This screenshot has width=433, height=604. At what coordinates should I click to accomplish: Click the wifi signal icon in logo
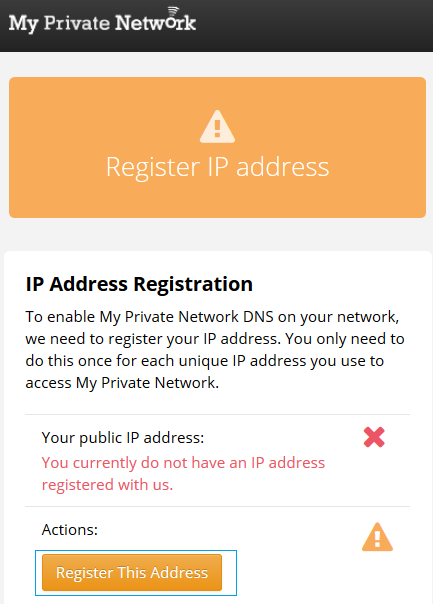[173, 11]
